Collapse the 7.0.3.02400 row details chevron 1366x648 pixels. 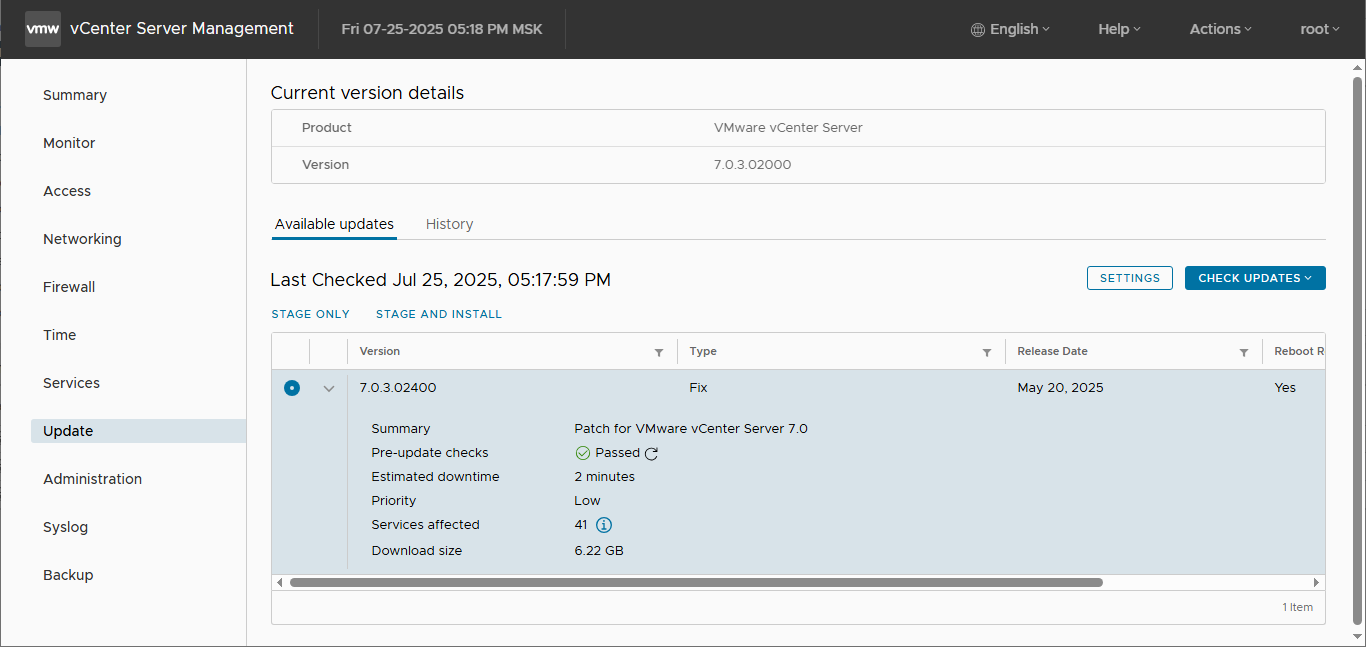[x=329, y=389]
